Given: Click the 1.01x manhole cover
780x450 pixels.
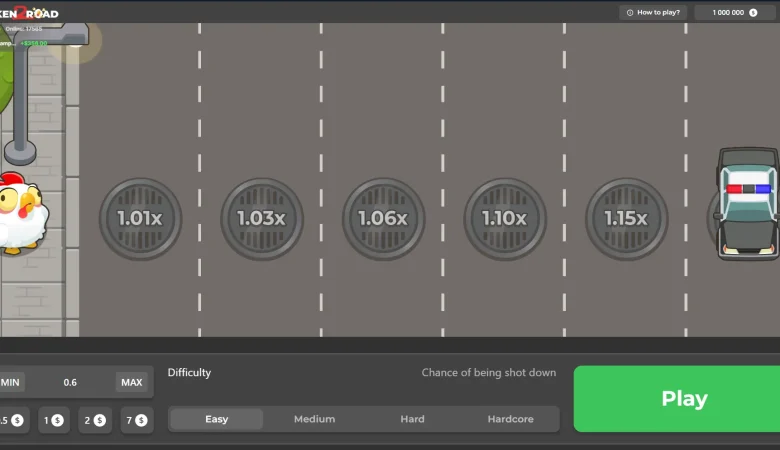Looking at the screenshot, I should (x=140, y=218).
